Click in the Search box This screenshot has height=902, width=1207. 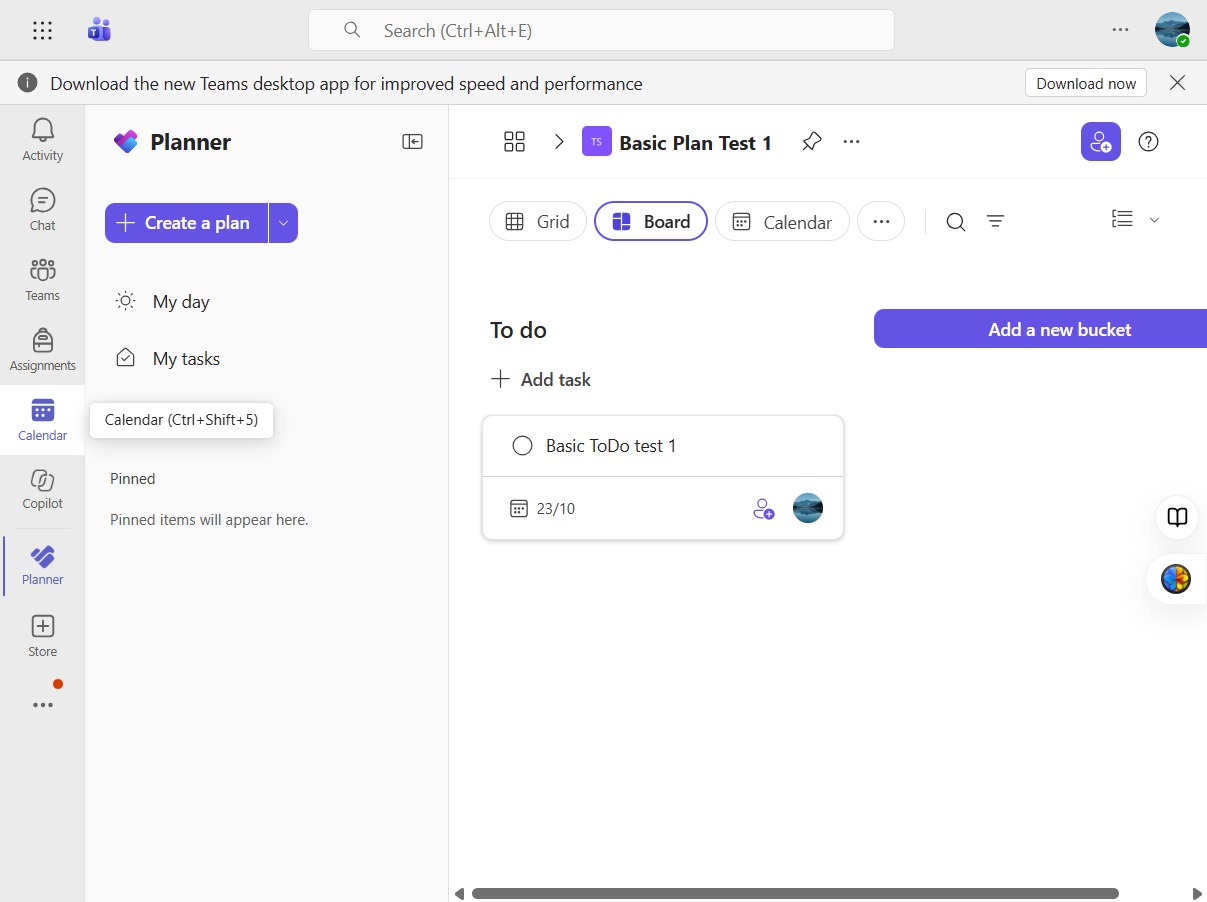click(601, 30)
